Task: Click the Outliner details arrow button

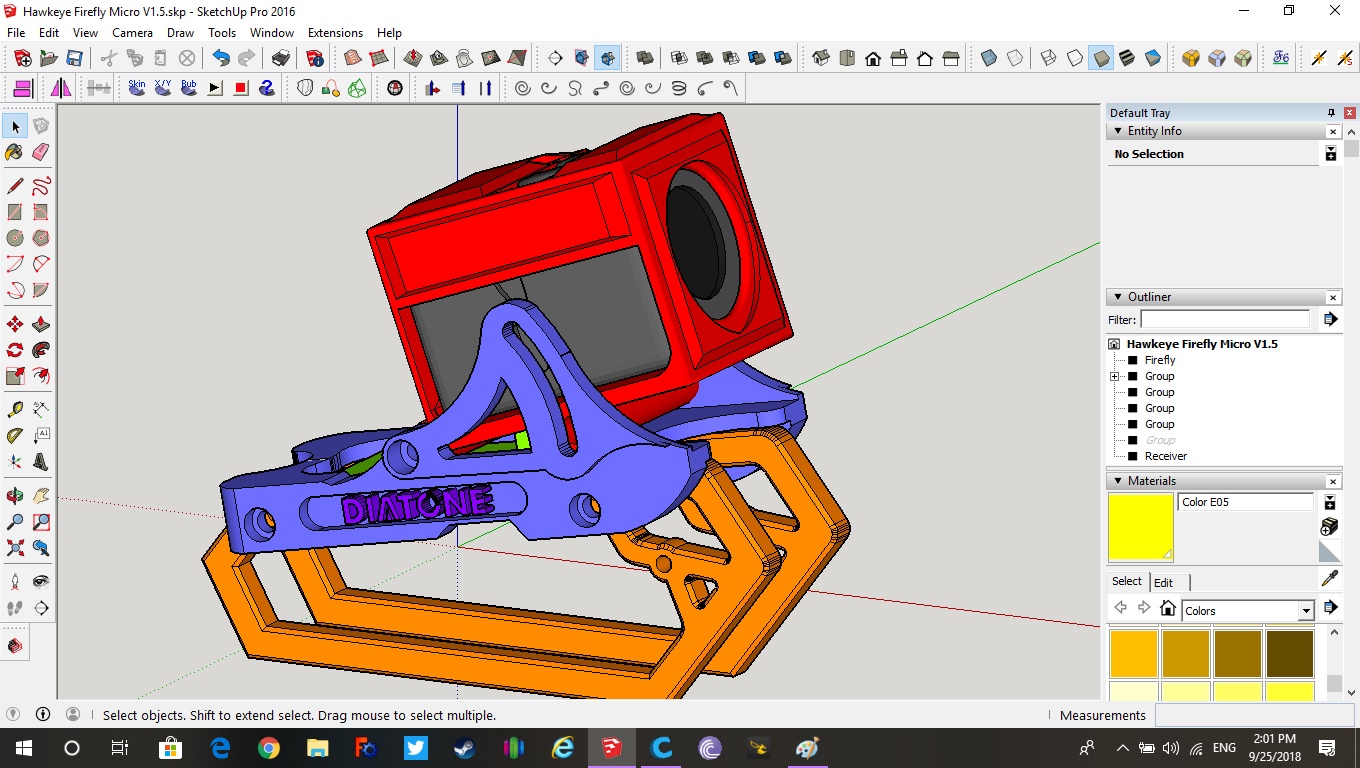Action: pos(1330,319)
